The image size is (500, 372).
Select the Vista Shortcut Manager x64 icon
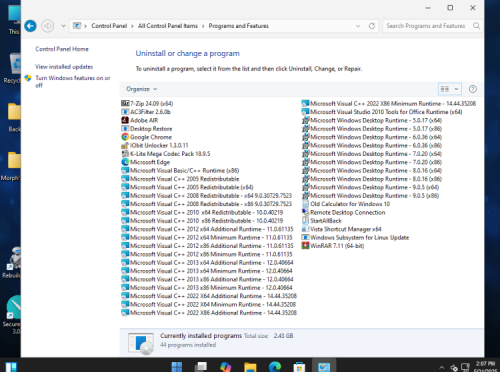tap(305, 229)
